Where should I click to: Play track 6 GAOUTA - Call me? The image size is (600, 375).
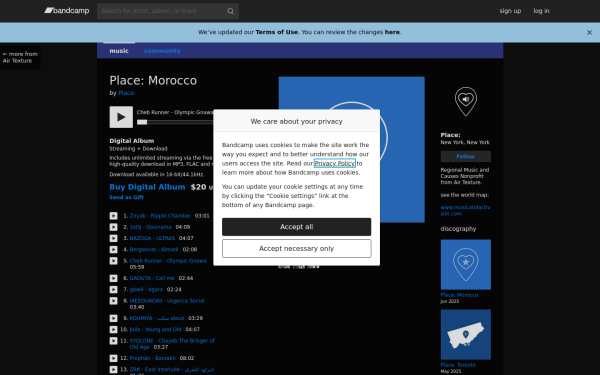point(114,278)
